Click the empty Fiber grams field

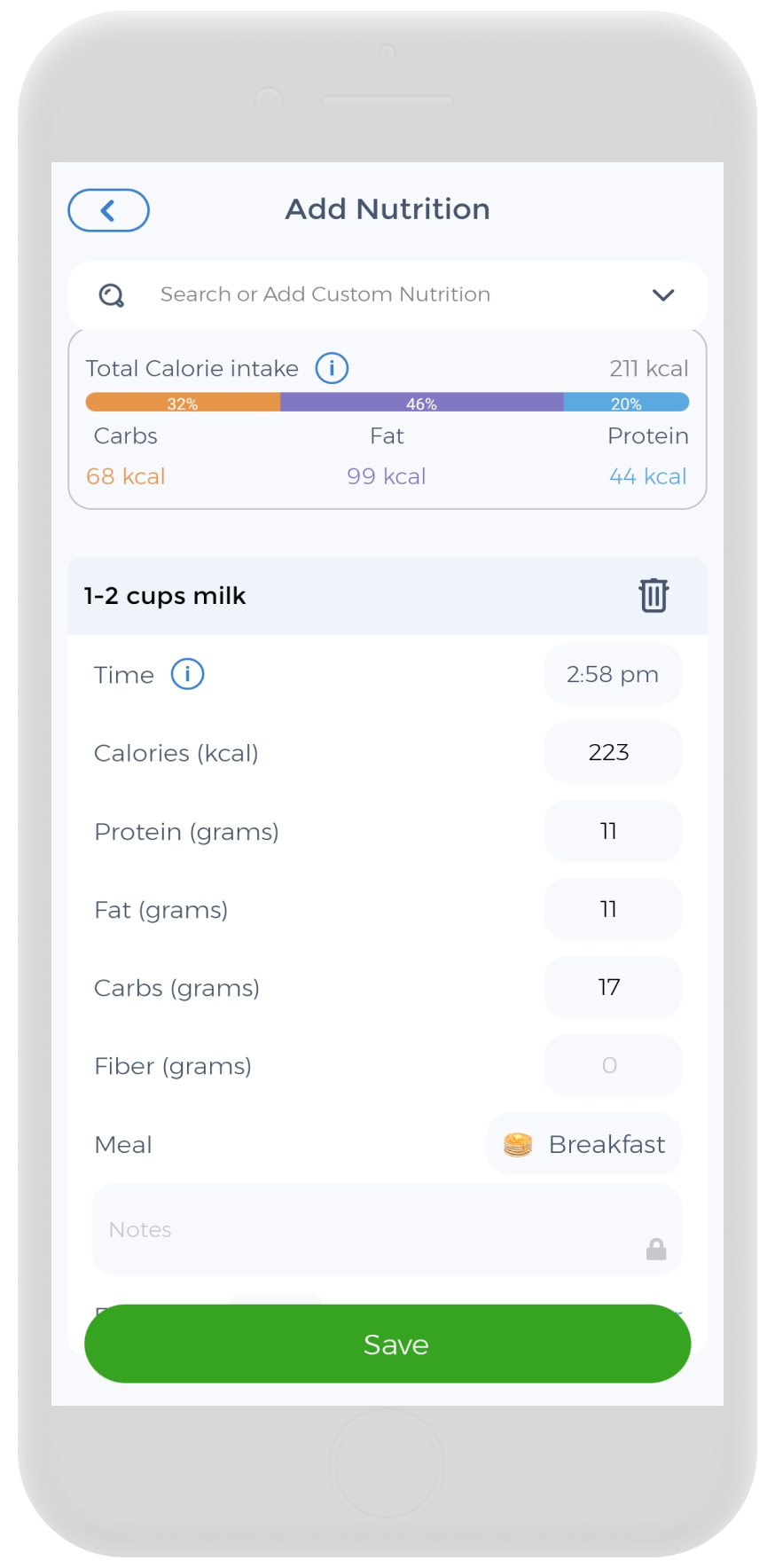tap(613, 1065)
